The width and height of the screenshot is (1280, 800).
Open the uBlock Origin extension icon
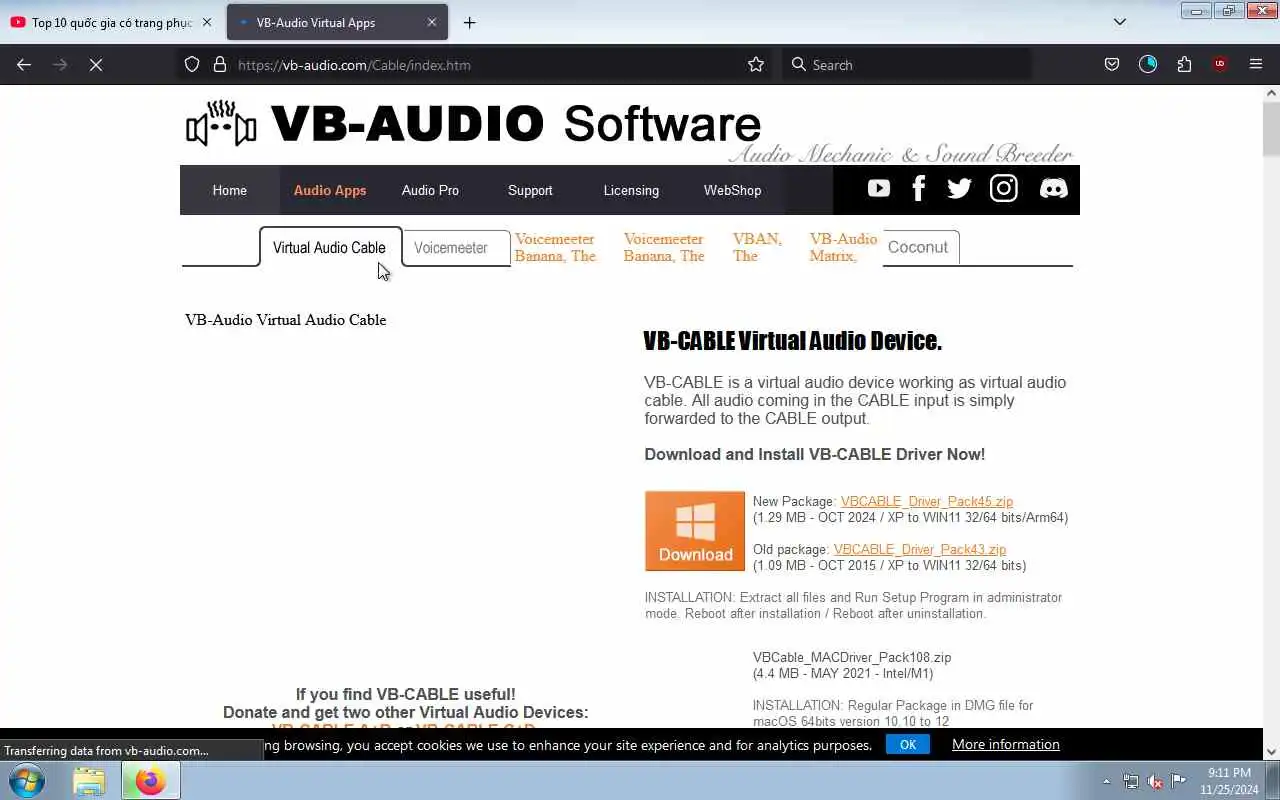pos(1219,64)
